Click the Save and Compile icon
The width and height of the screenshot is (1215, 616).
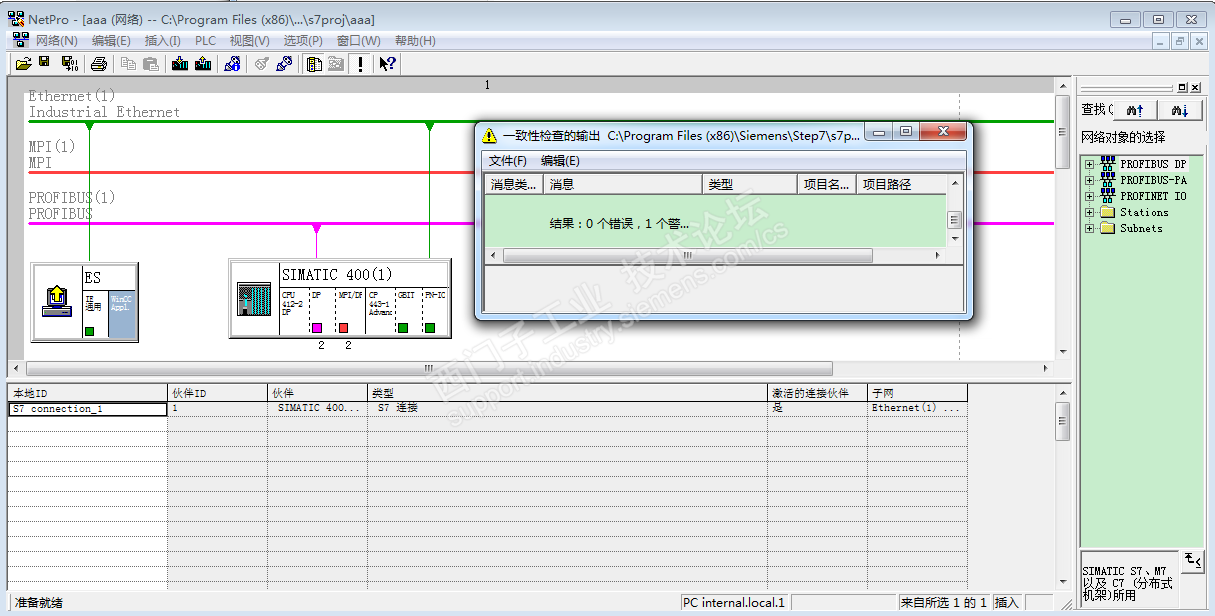(x=69, y=64)
